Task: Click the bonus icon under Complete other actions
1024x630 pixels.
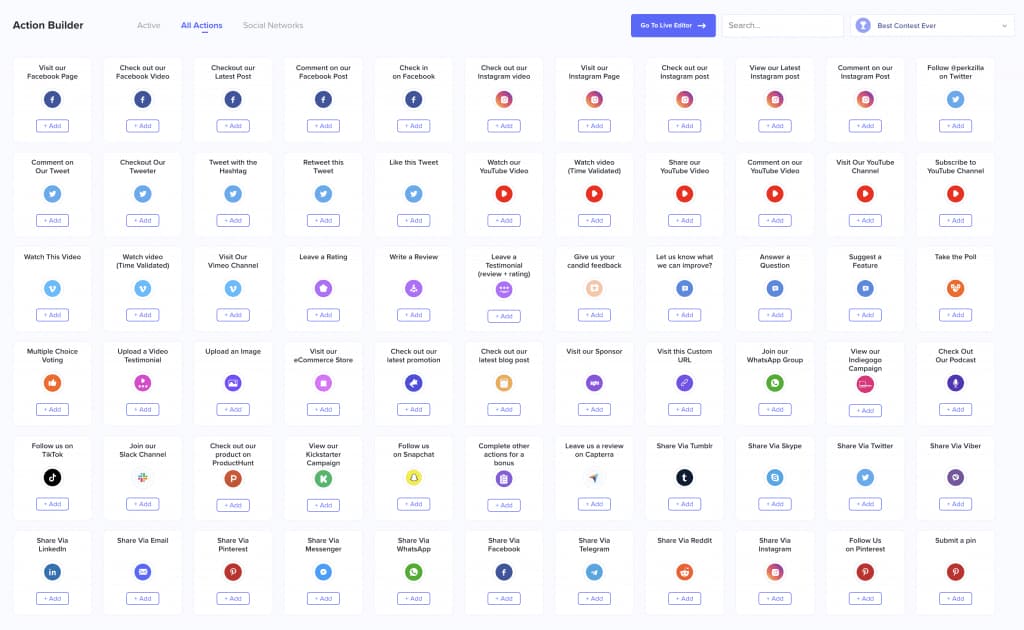Action: click(x=504, y=479)
